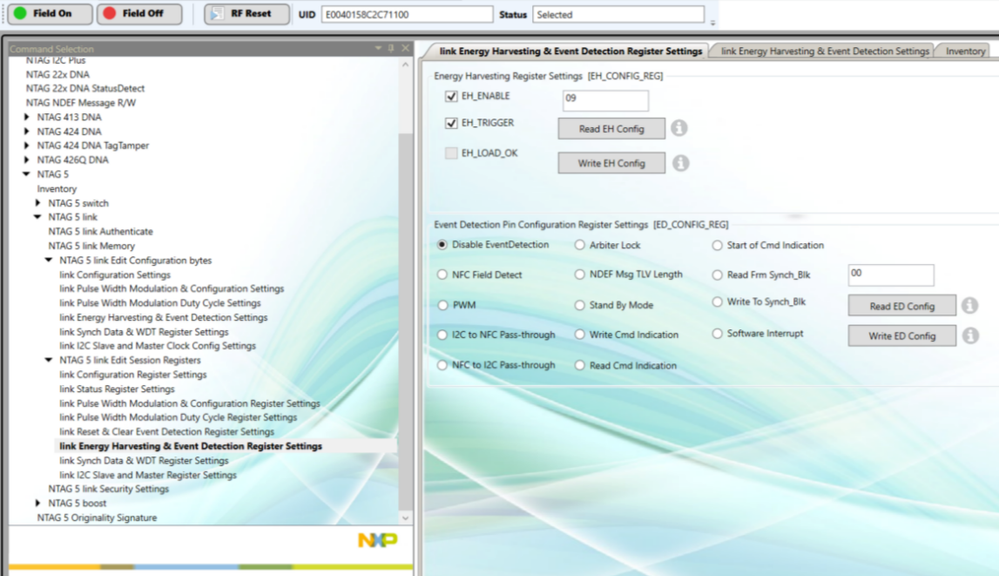This screenshot has height=576, width=999.
Task: Select I2C to NFC Pass-through option
Action: pyautogui.click(x=442, y=335)
